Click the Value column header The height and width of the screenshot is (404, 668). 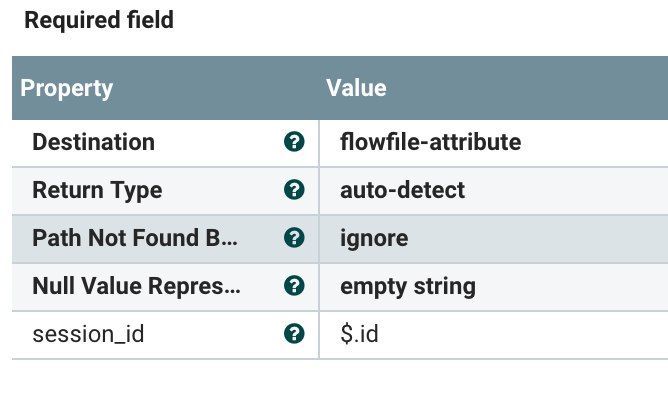(356, 88)
